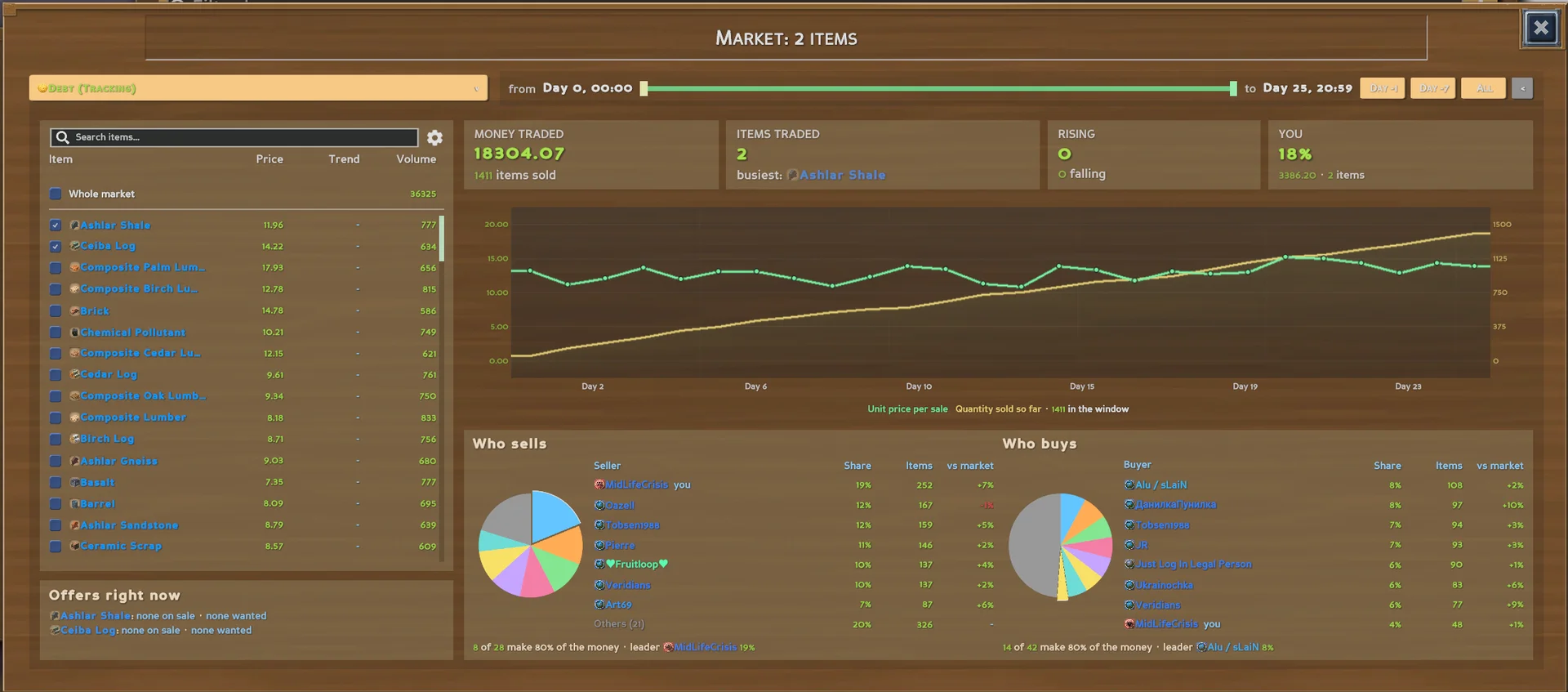The width and height of the screenshot is (1568, 692).
Task: Open the busiest item Ashlar Shale link
Action: [842, 175]
